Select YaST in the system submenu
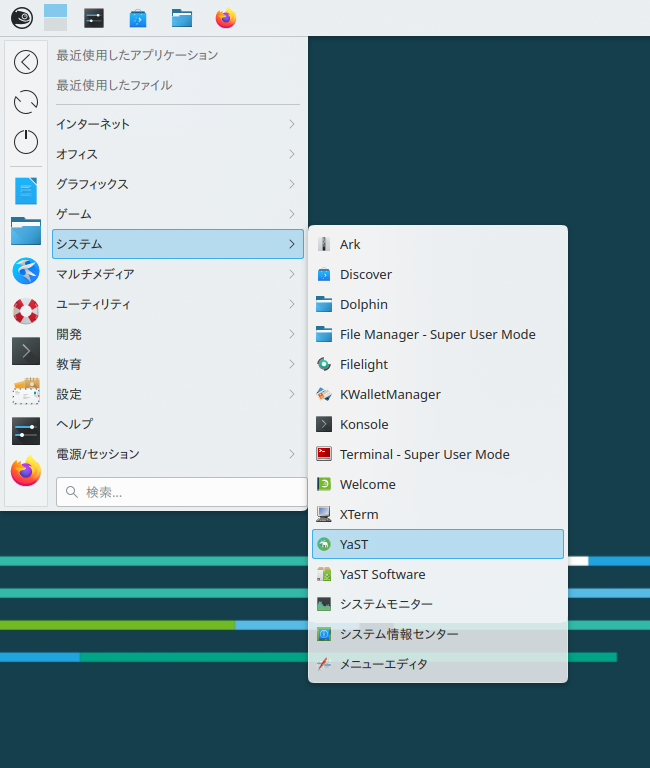This screenshot has width=650, height=768. (438, 544)
